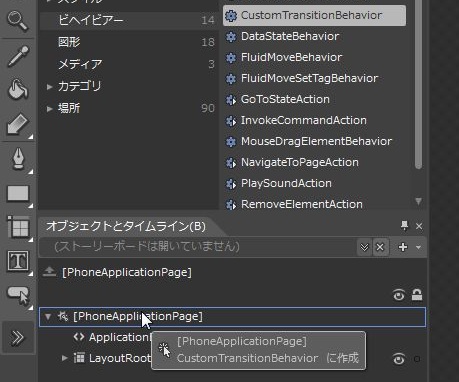This screenshot has width=459, height=382.
Task: Collapse the [PhoneApplicationPage] tree node
Action: (48, 317)
